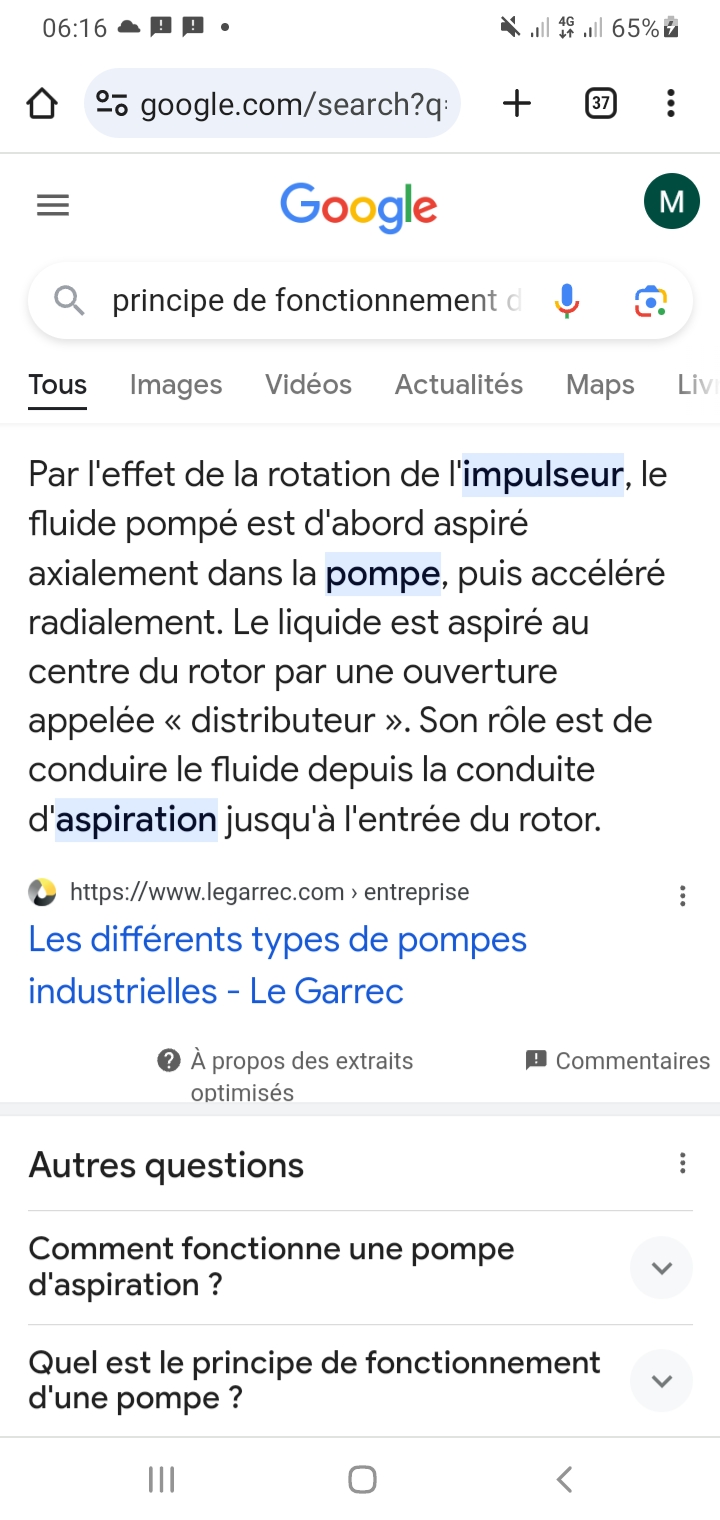The height and width of the screenshot is (1520, 720).
Task: Open Google hamburger menu
Action: pos(53,206)
